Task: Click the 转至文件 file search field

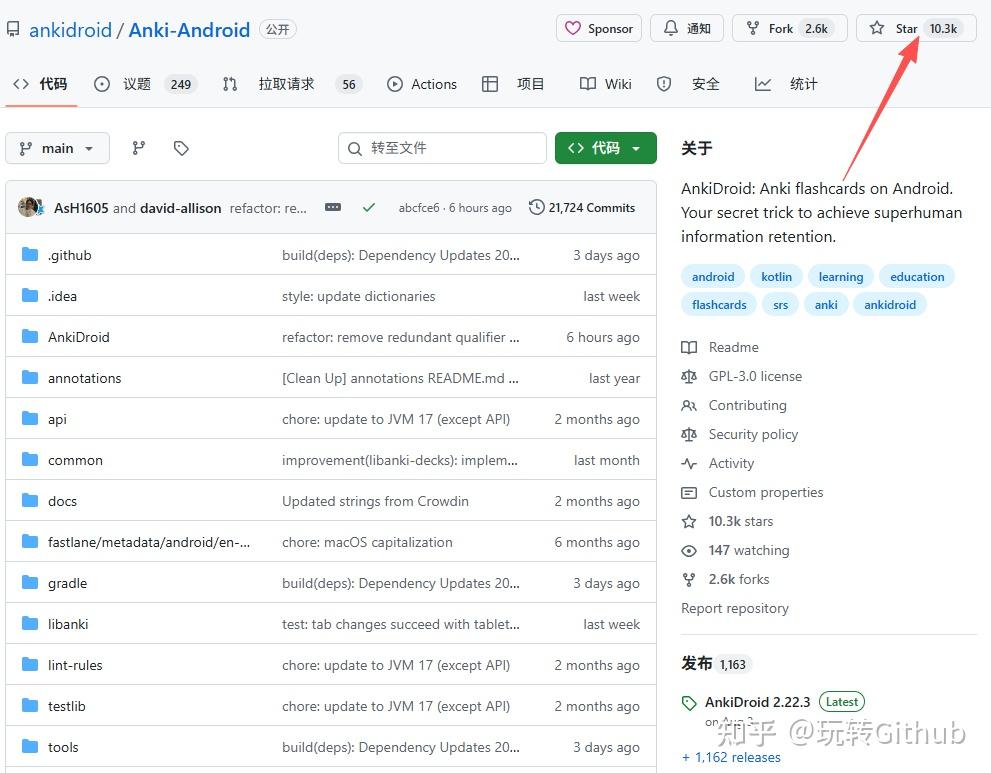Action: coord(442,148)
